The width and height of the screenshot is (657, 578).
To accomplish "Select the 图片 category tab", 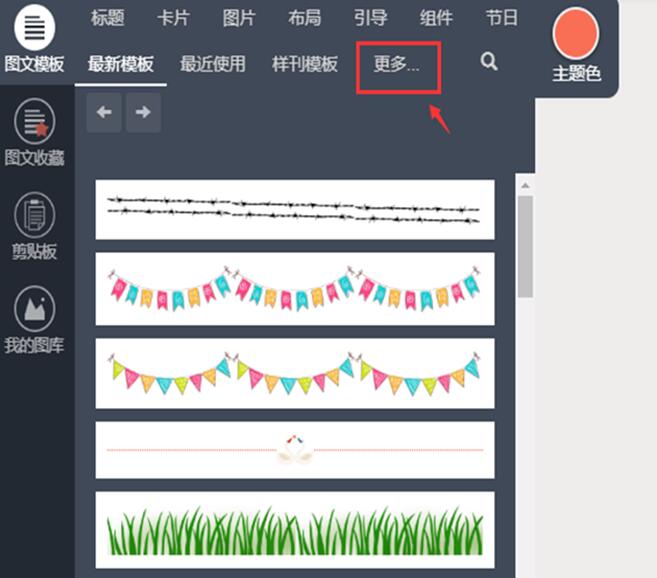I will pyautogui.click(x=239, y=18).
